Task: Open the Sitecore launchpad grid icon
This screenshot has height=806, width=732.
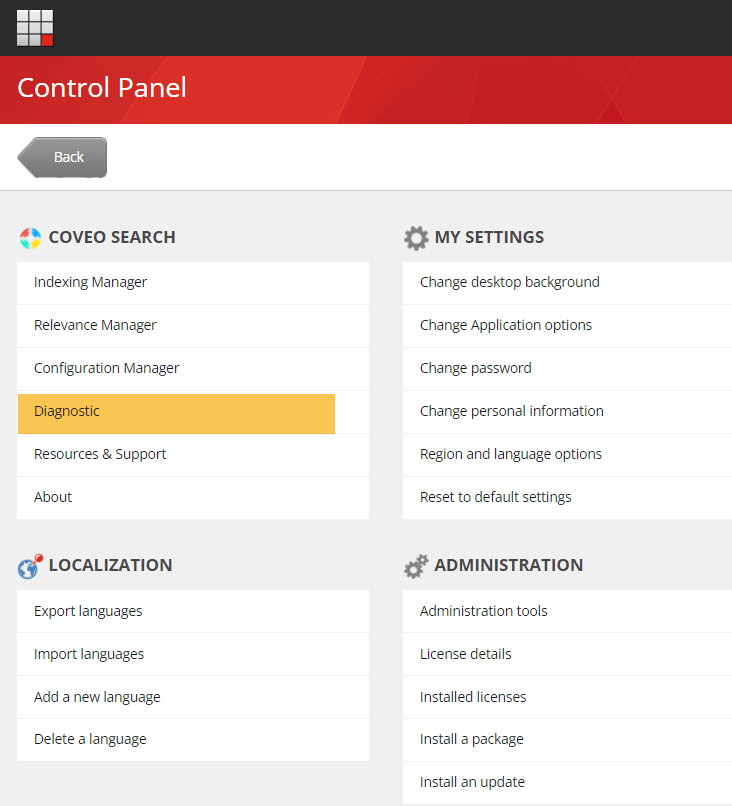Action: (35, 28)
